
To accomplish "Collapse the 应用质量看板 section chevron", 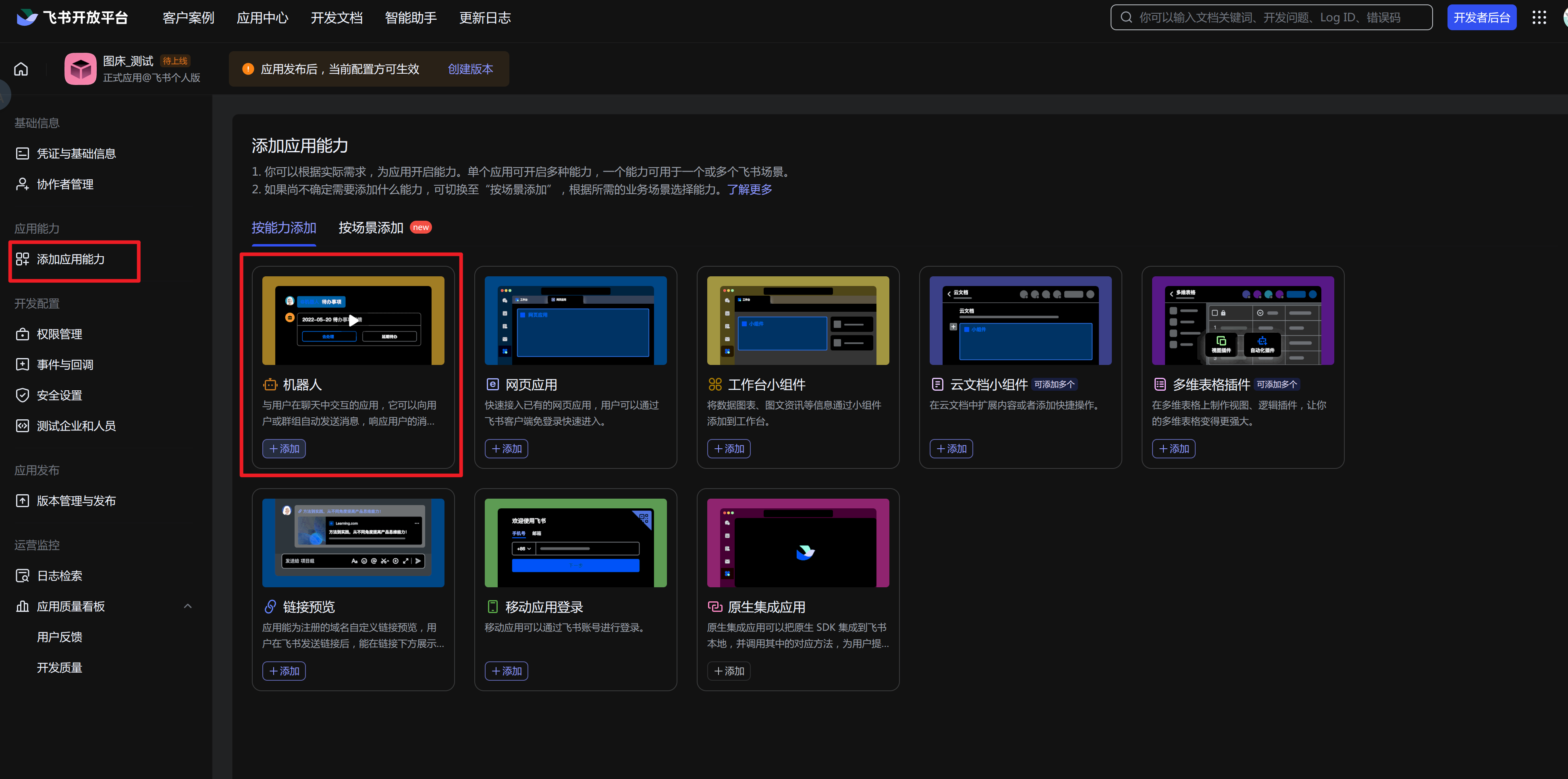I will pos(187,606).
